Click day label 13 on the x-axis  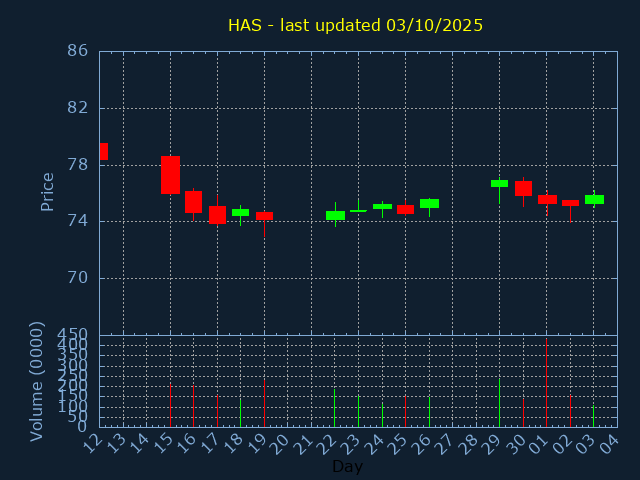pyautogui.click(x=116, y=444)
